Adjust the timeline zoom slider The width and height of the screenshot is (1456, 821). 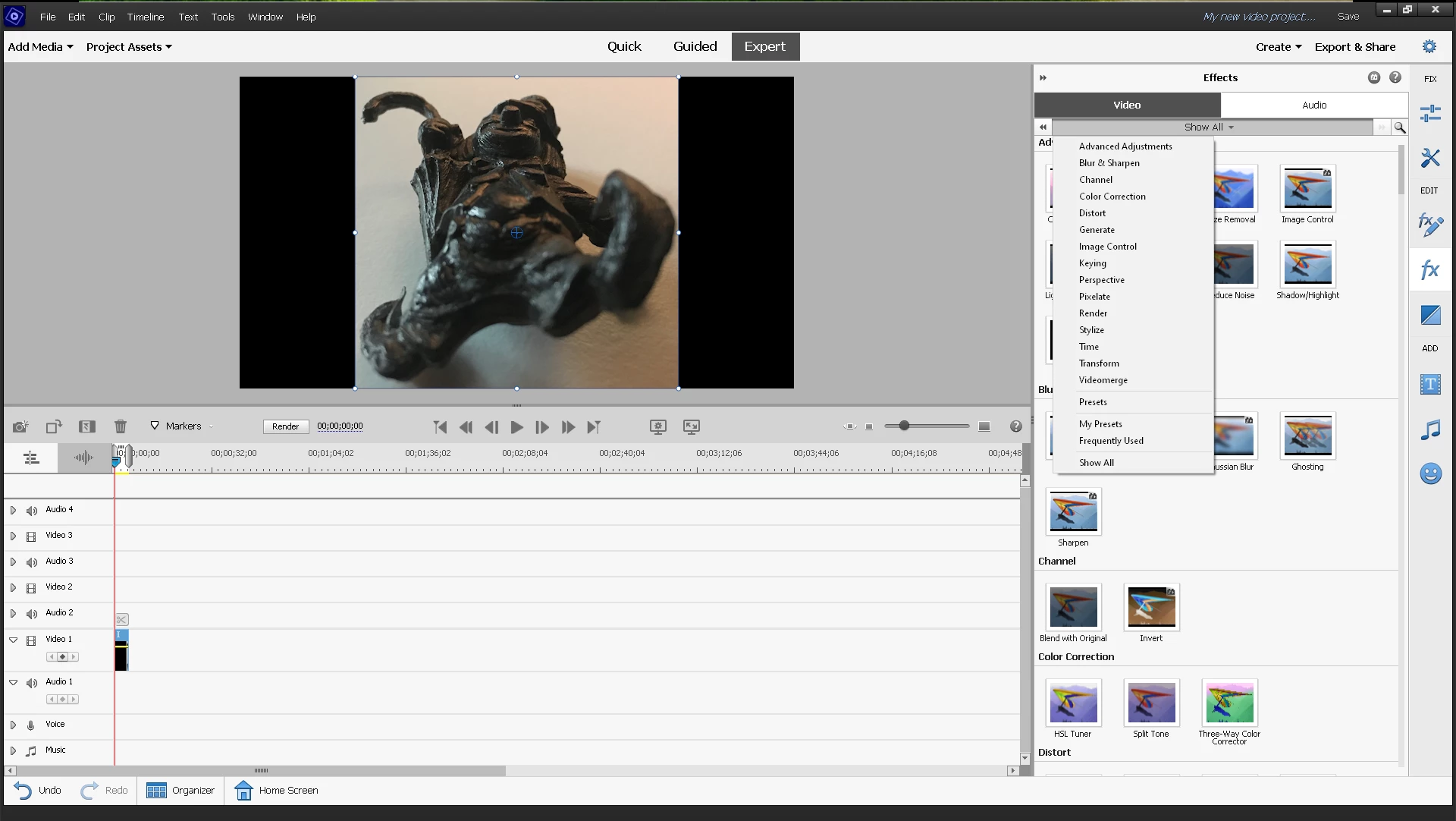[904, 426]
